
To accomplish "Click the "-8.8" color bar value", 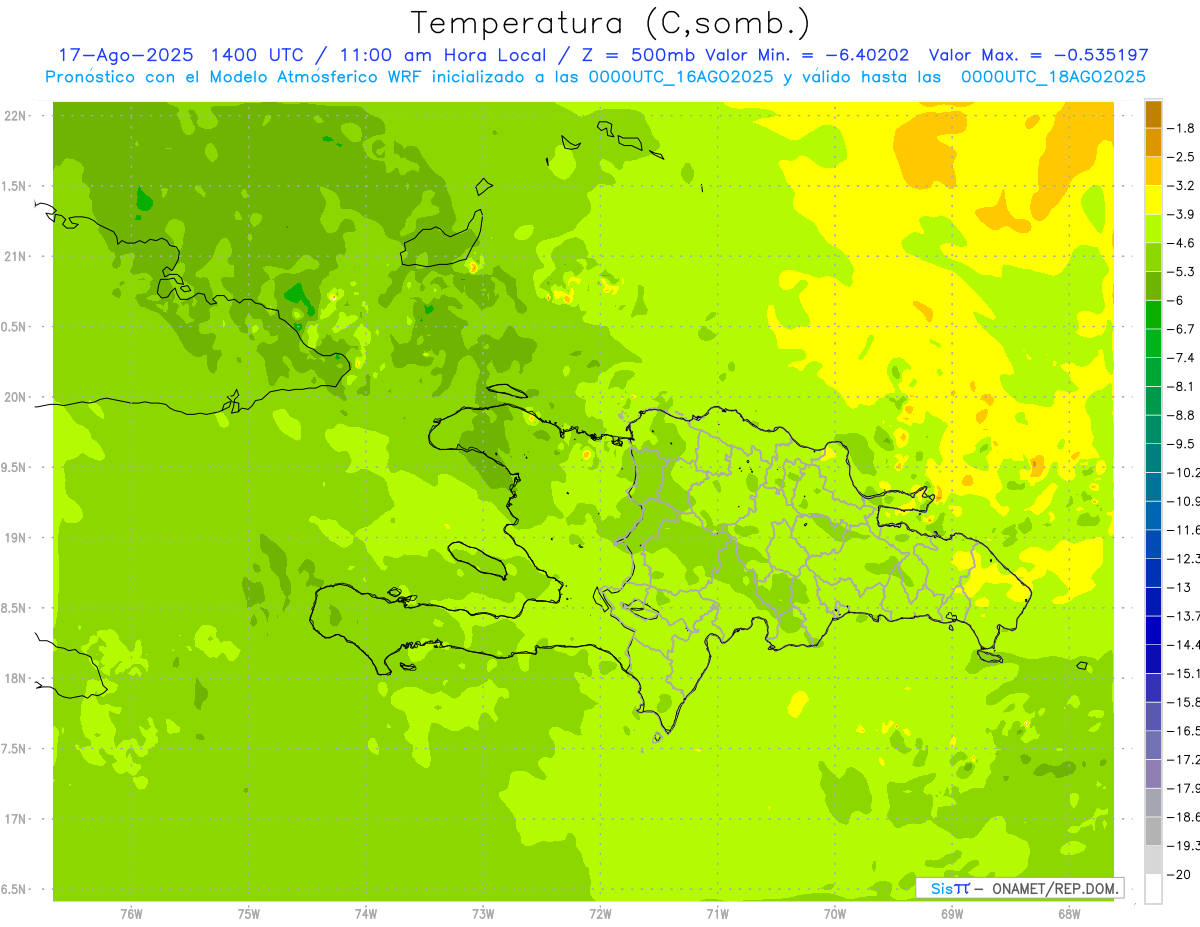I will tap(1181, 415).
